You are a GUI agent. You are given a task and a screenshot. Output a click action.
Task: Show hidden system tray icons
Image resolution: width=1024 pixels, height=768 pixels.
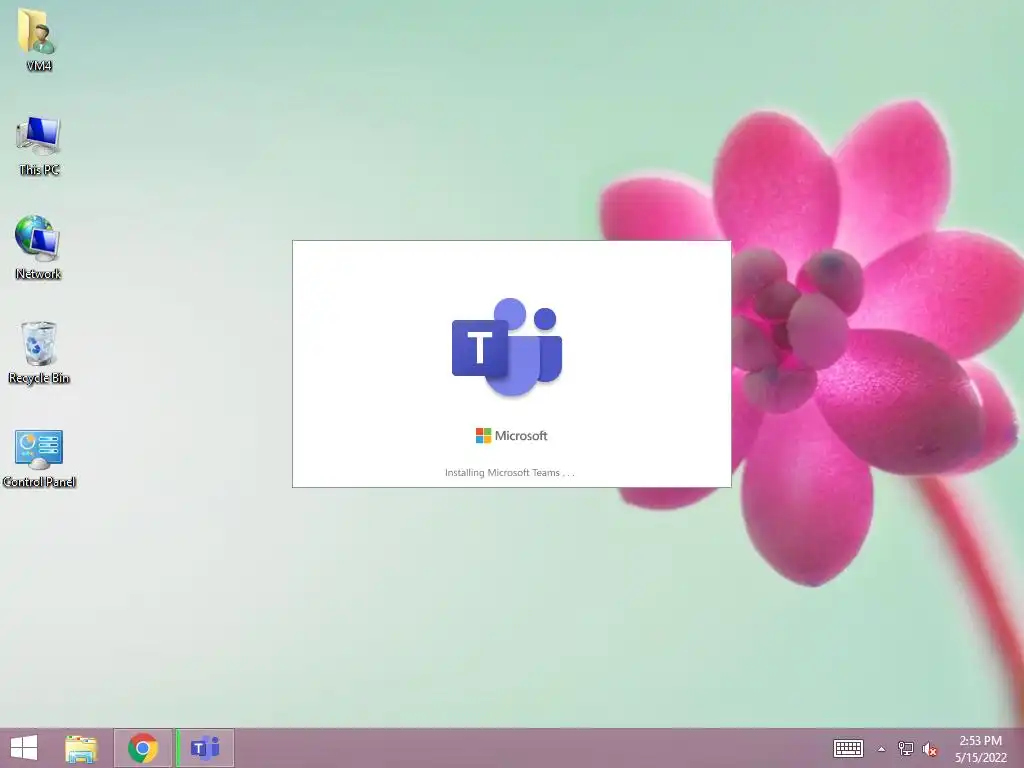(882, 749)
